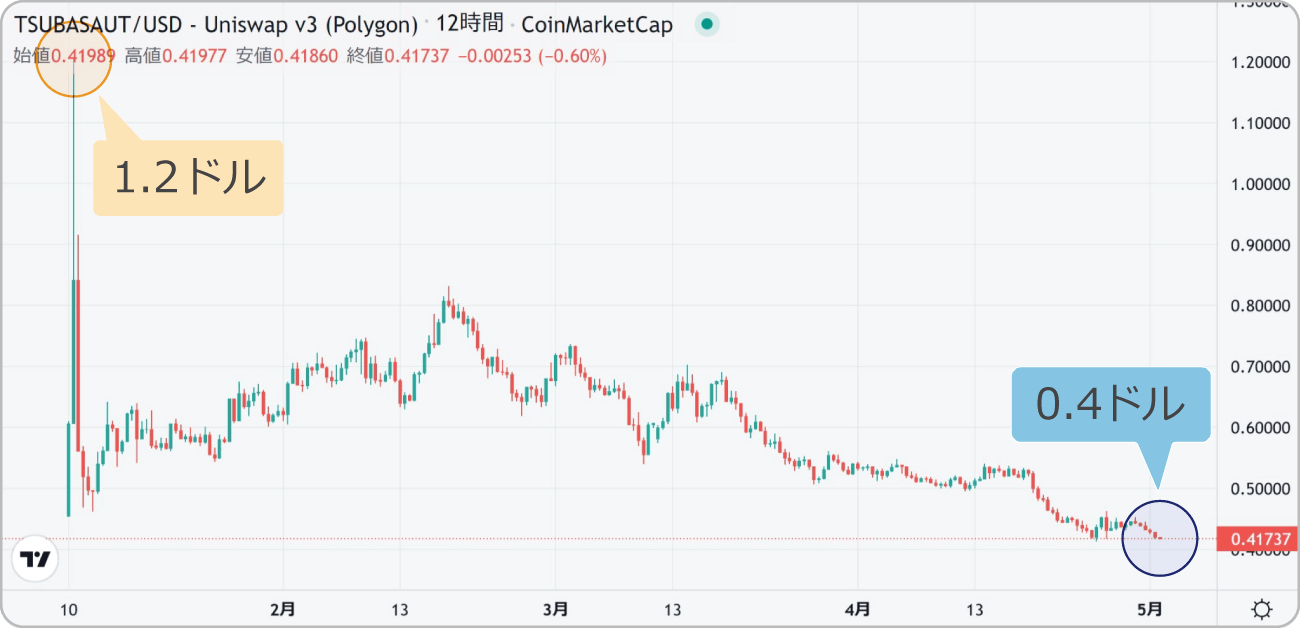Click the 1.20000 price axis label
The image size is (1300, 628).
(x=1261, y=62)
